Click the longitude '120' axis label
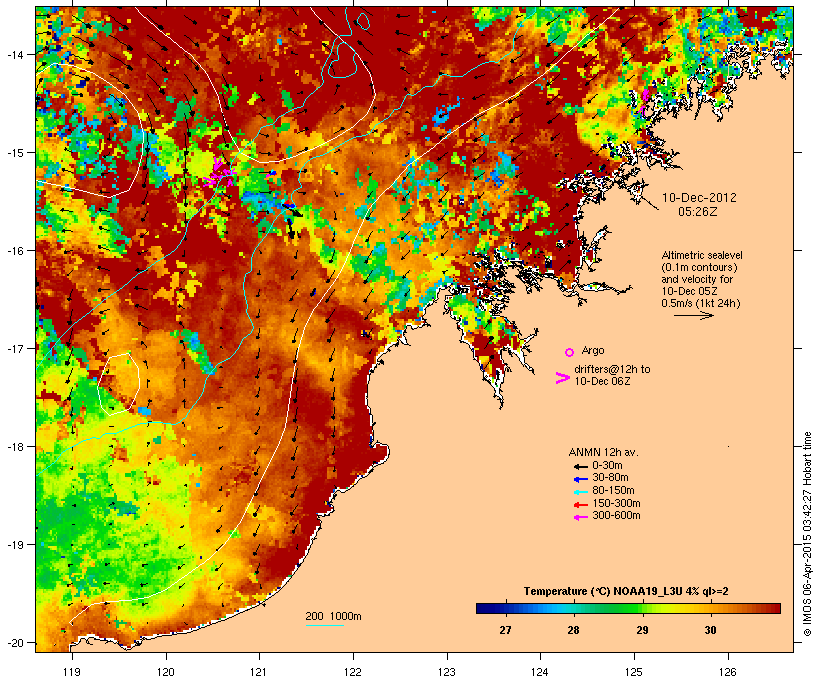This screenshot has width=820, height=680. pos(166,672)
